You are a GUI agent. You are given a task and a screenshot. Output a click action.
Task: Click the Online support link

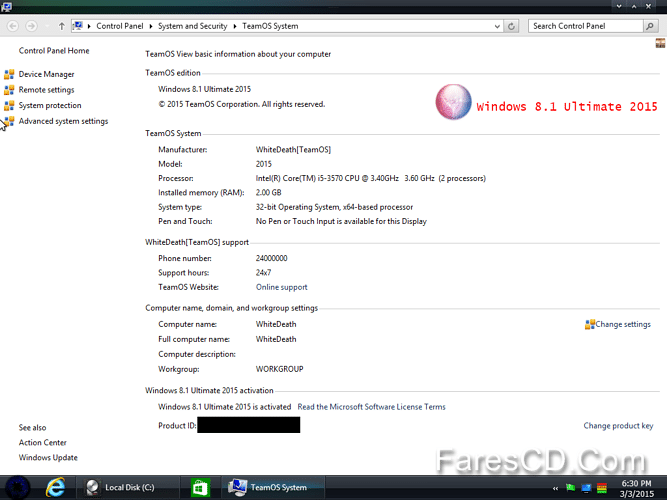(281, 287)
